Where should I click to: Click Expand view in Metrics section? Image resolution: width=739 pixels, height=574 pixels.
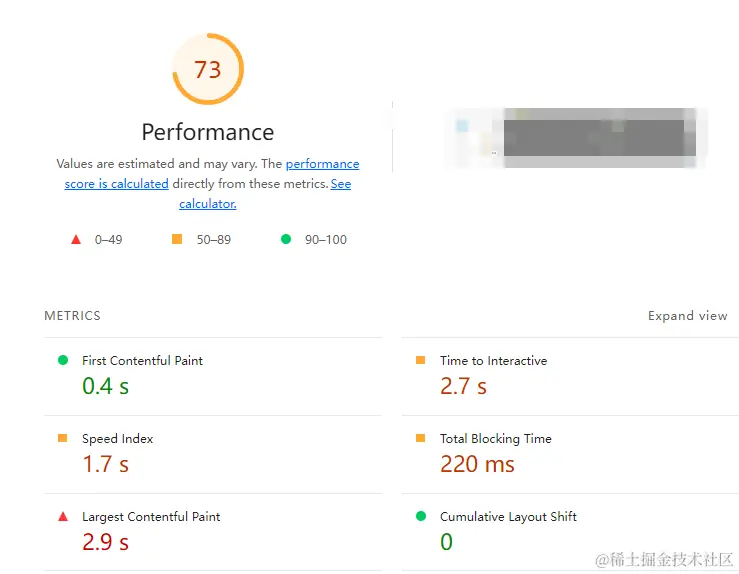[x=687, y=315]
